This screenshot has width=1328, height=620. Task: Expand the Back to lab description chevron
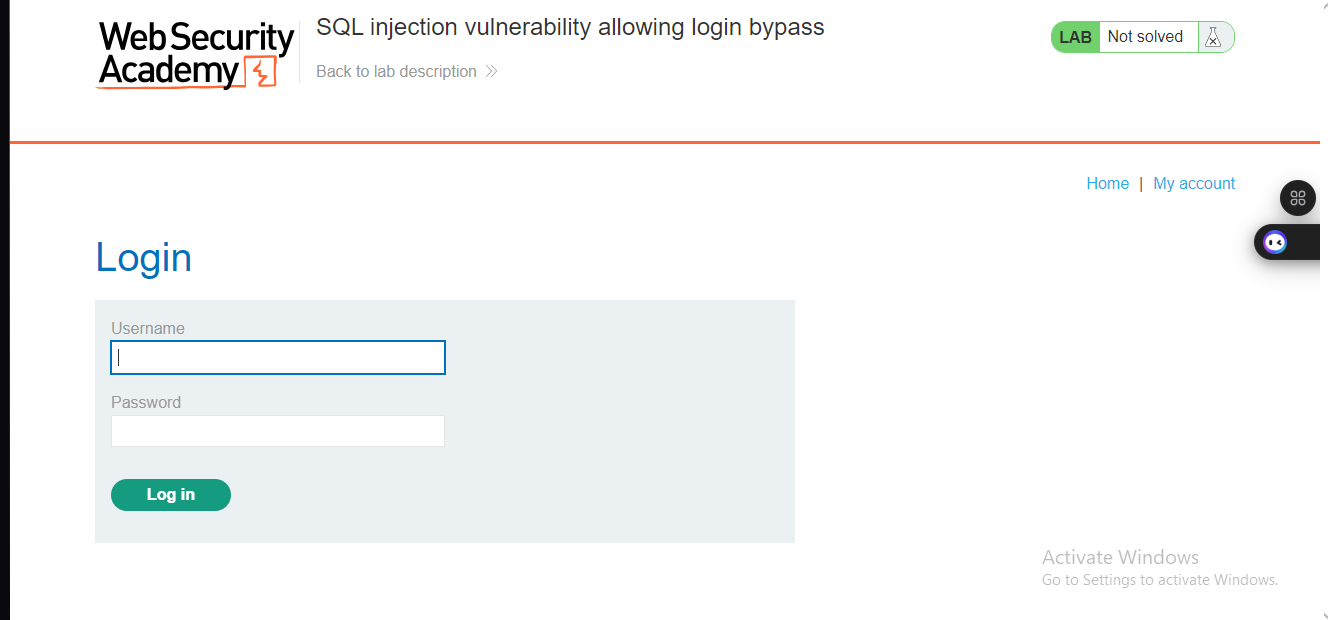[x=489, y=71]
